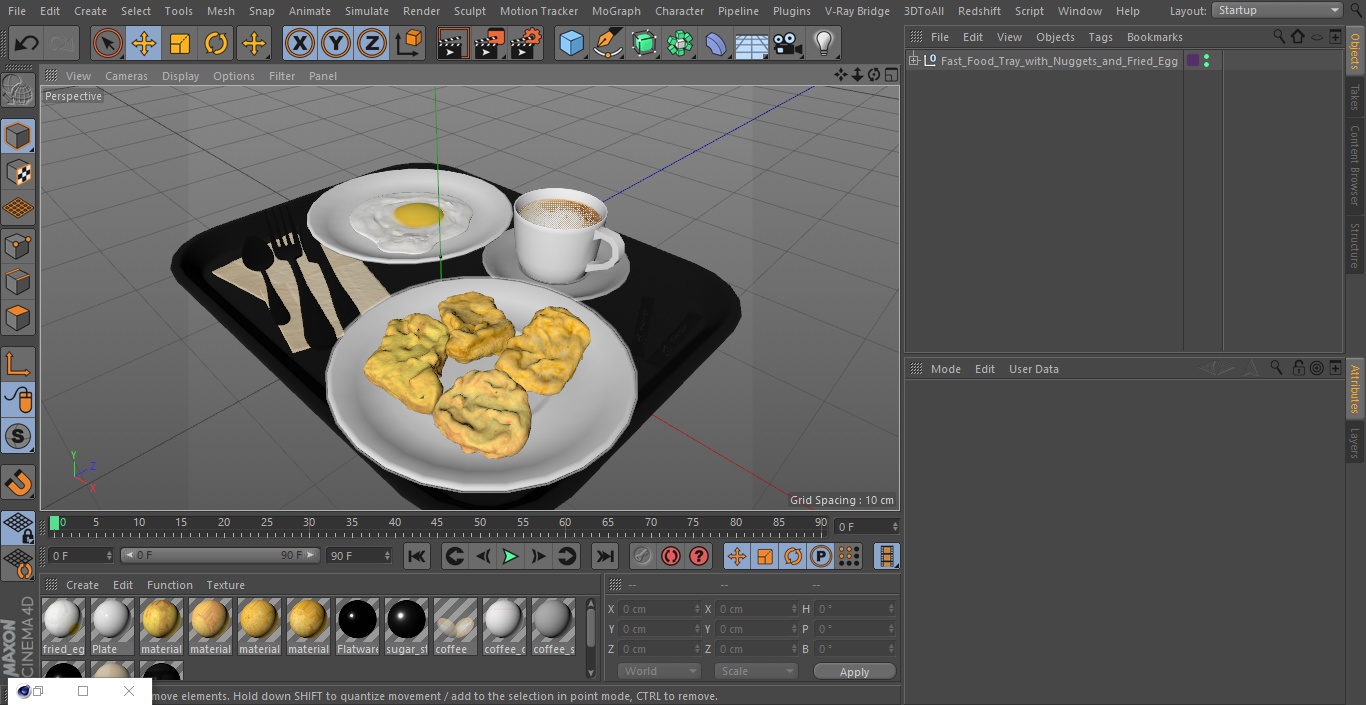
Task: Toggle the X axis lock
Action: [x=300, y=43]
